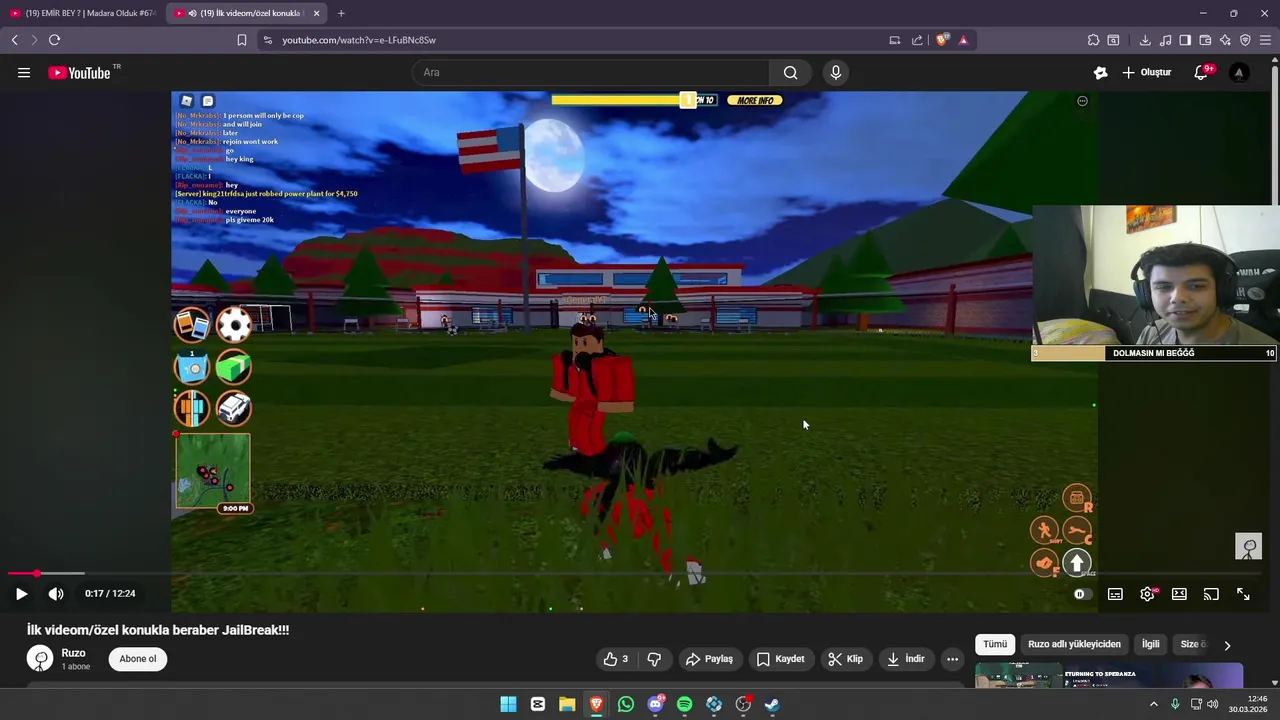The height and width of the screenshot is (720, 1280).
Task: Cast the video to a TV
Action: [1211, 594]
